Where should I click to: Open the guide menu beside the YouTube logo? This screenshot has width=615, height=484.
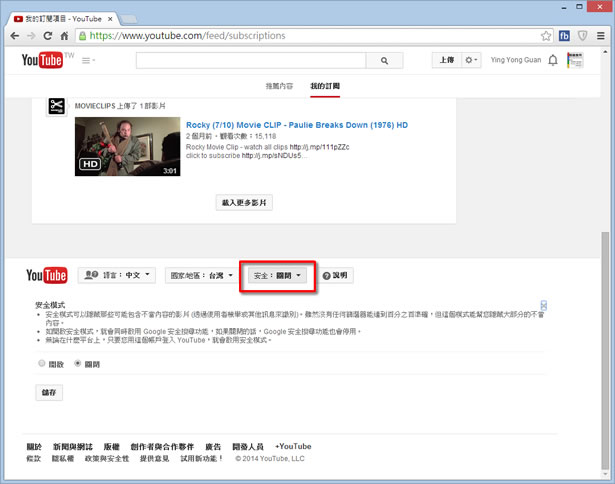coord(88,61)
